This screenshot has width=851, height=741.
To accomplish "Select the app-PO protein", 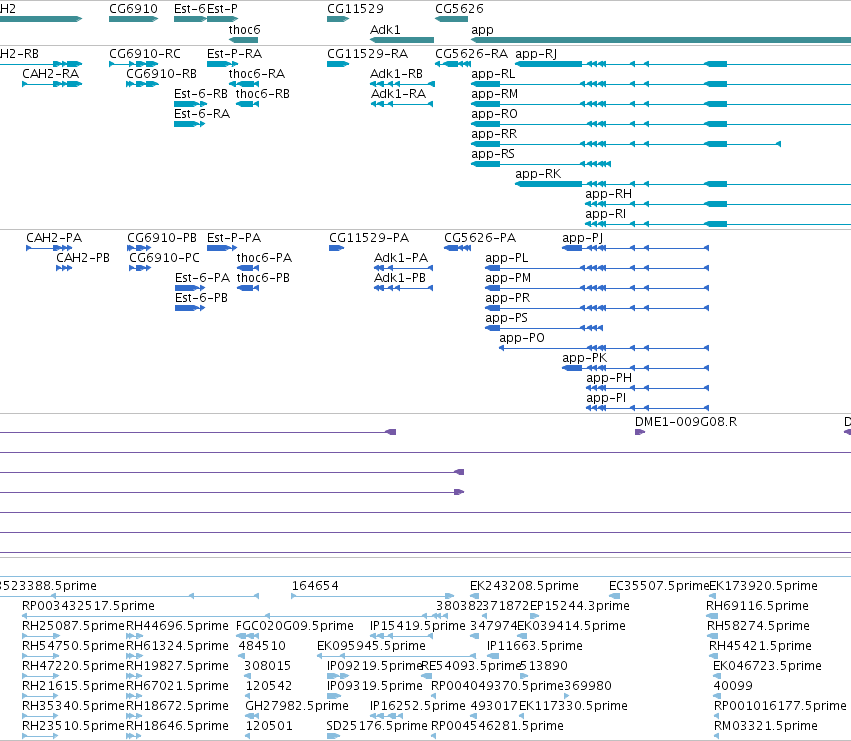I will click(x=522, y=338).
